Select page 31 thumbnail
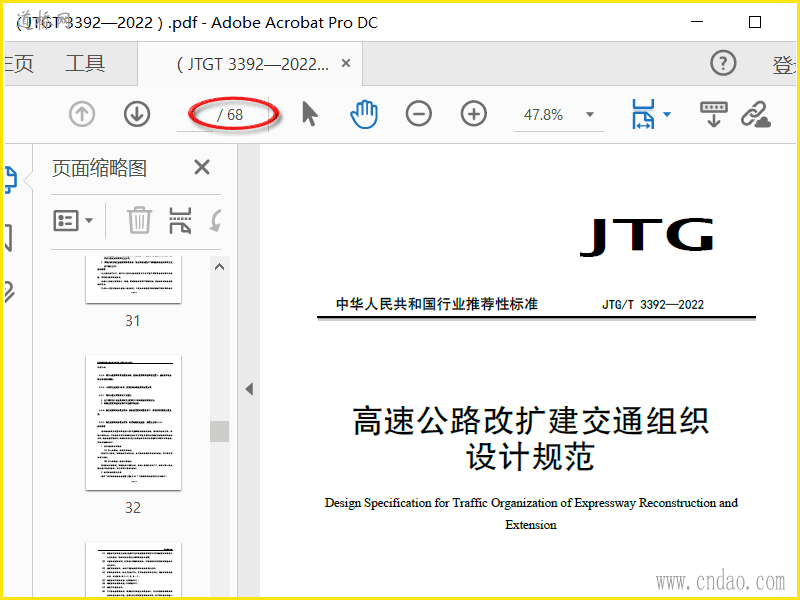 (x=133, y=280)
